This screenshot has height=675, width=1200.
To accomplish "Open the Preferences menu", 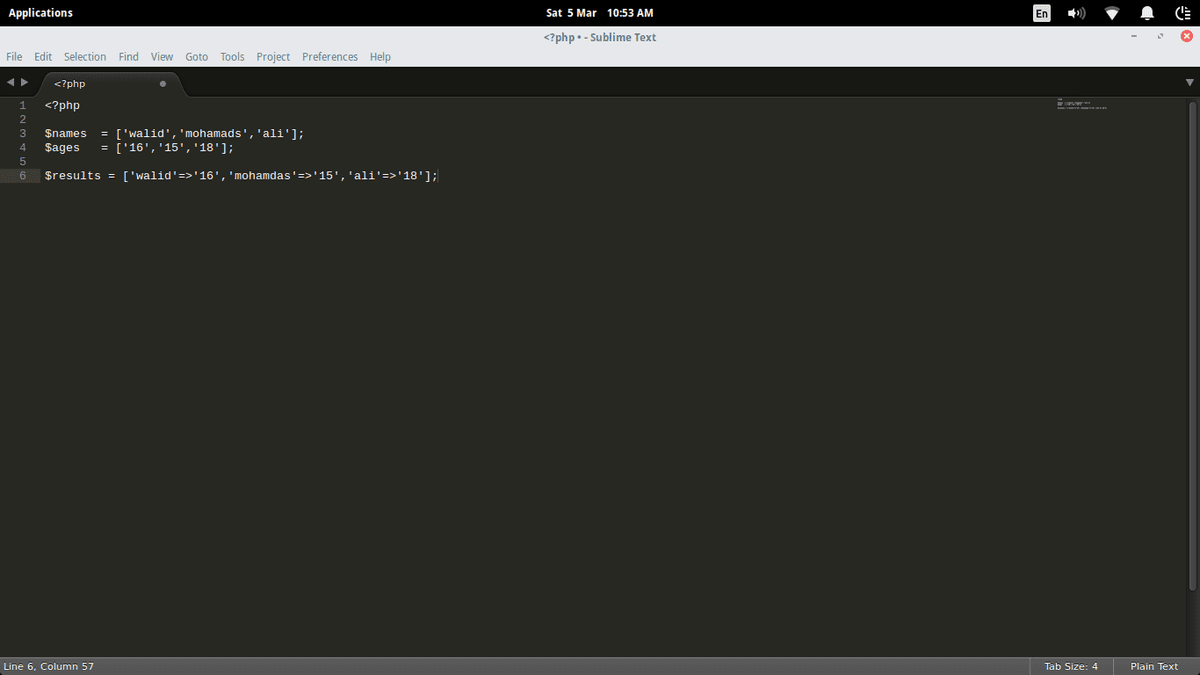I will coord(330,57).
